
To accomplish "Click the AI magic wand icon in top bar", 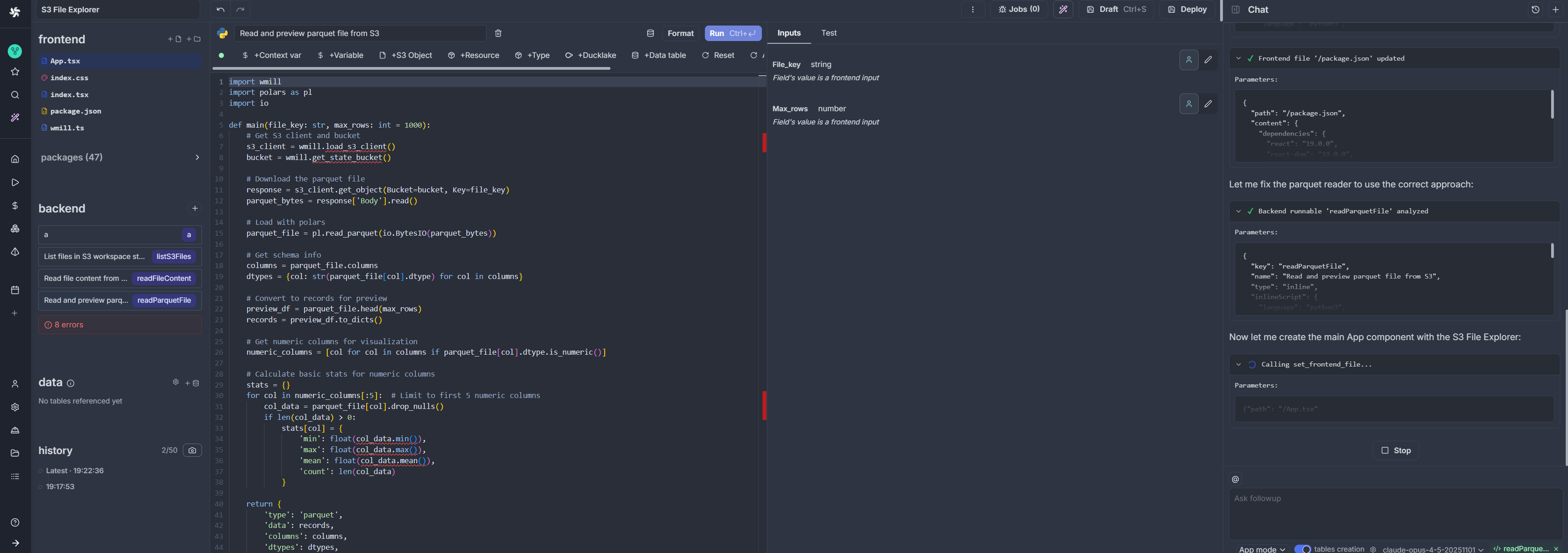I will 1063,10.
